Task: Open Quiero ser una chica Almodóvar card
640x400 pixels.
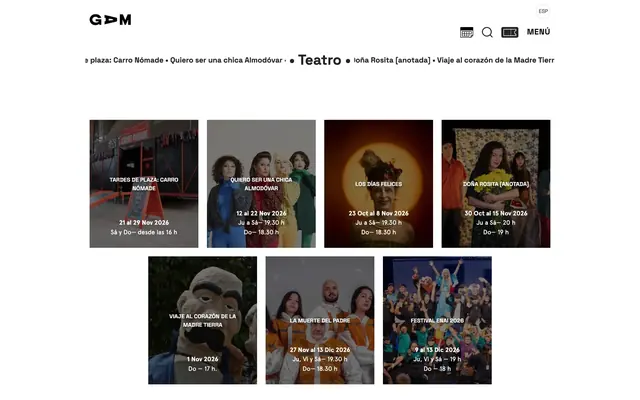Action: [261, 184]
